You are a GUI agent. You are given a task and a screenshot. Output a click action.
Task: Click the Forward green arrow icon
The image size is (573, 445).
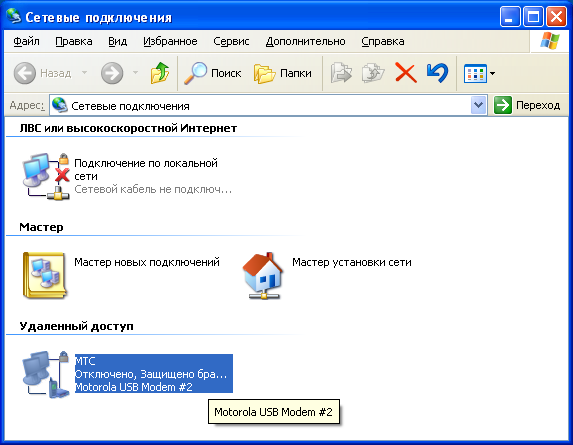[x=112, y=73]
